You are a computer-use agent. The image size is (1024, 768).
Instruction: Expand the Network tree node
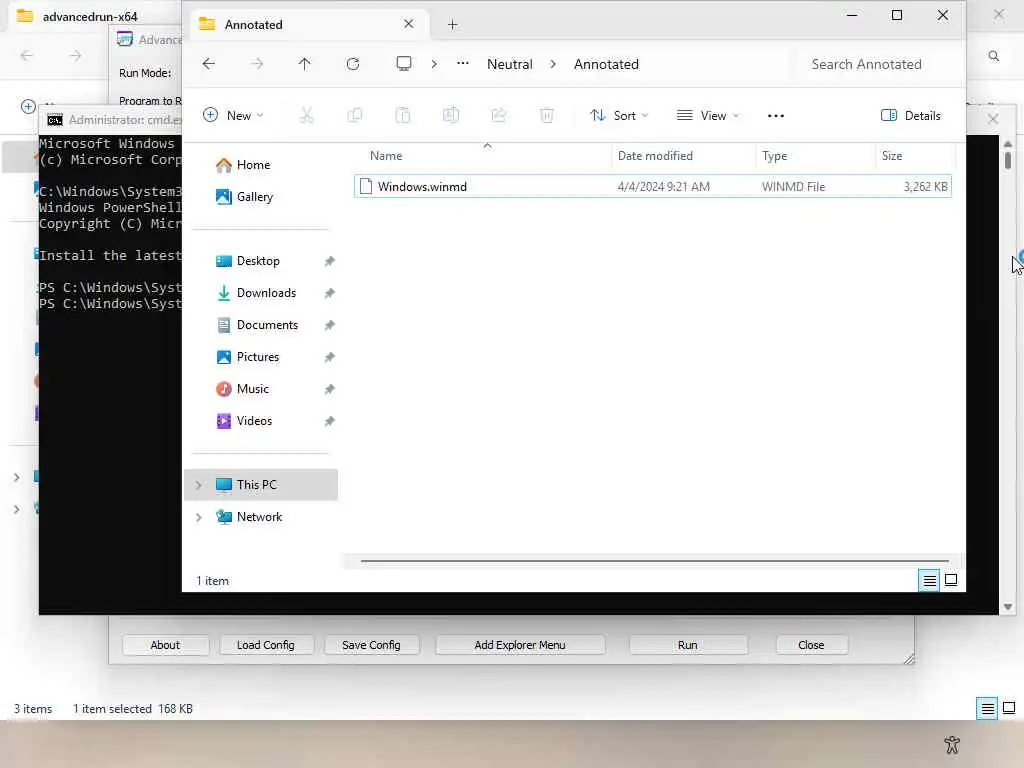199,517
